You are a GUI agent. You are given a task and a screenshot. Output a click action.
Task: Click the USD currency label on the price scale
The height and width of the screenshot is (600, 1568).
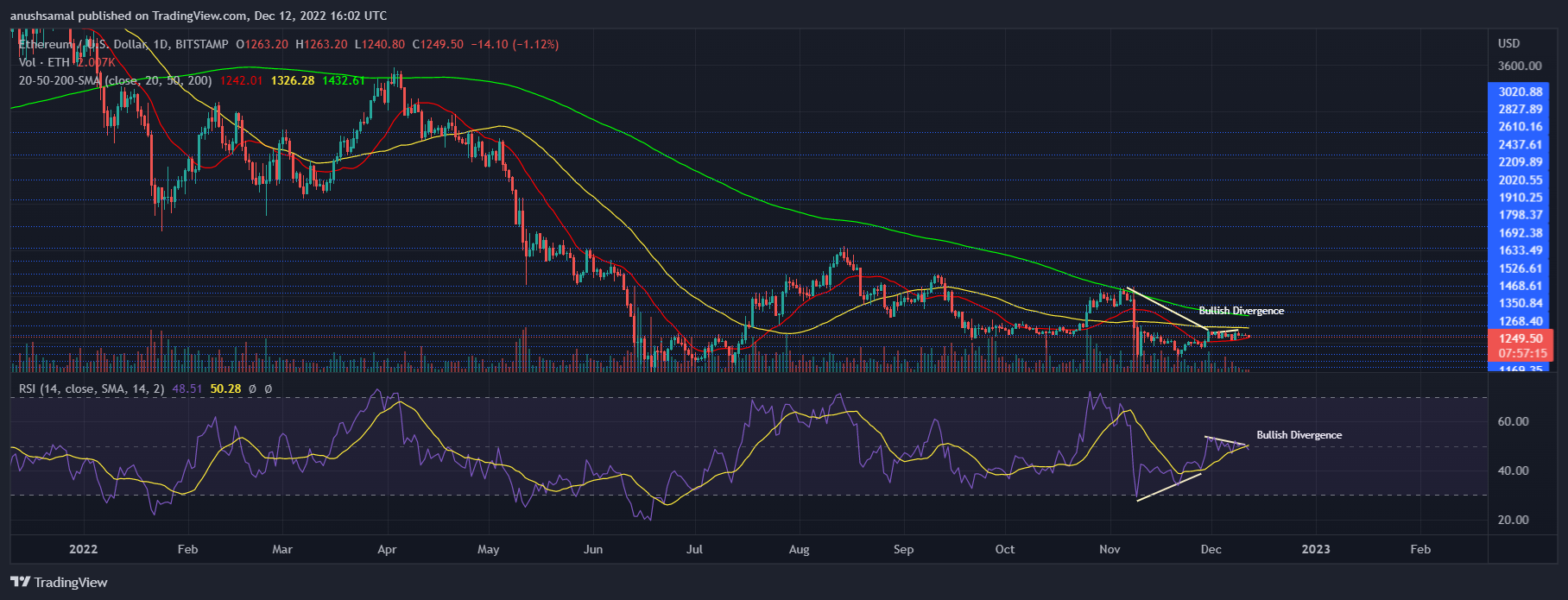pyautogui.click(x=1508, y=43)
